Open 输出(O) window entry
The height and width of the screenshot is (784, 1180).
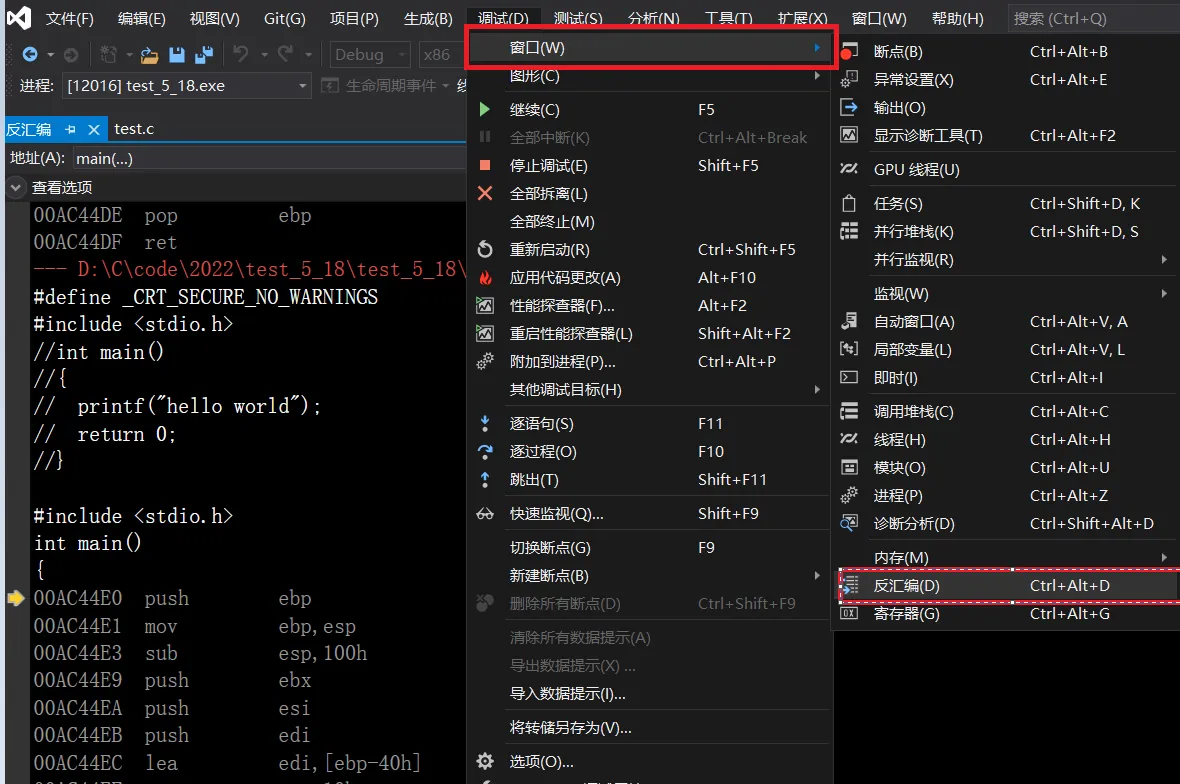[1007, 108]
